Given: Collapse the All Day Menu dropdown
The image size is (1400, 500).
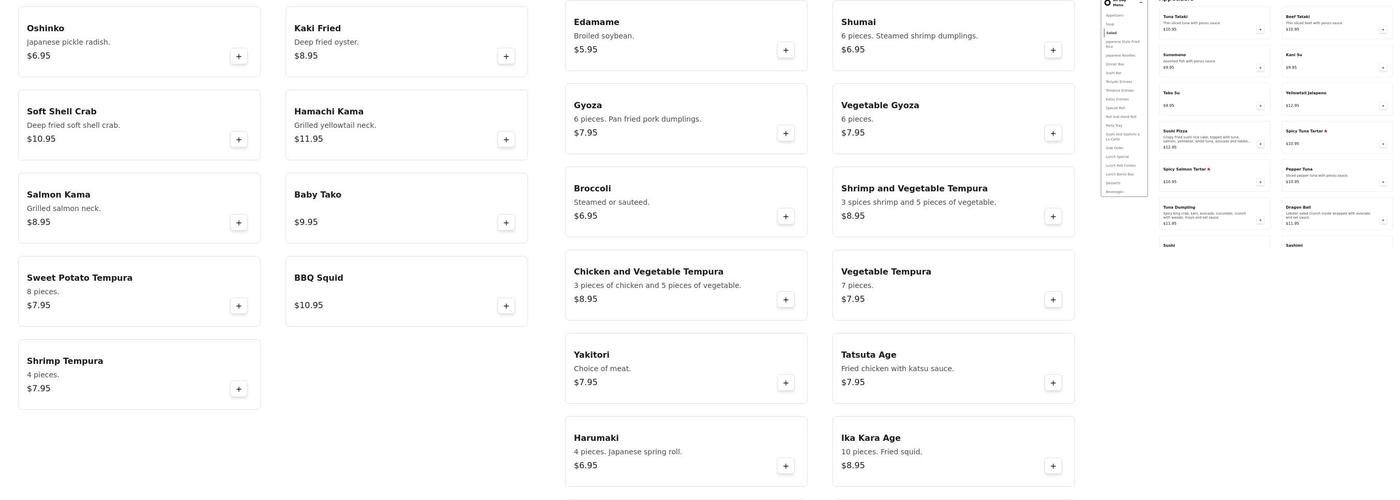Looking at the screenshot, I should tap(1141, 3).
